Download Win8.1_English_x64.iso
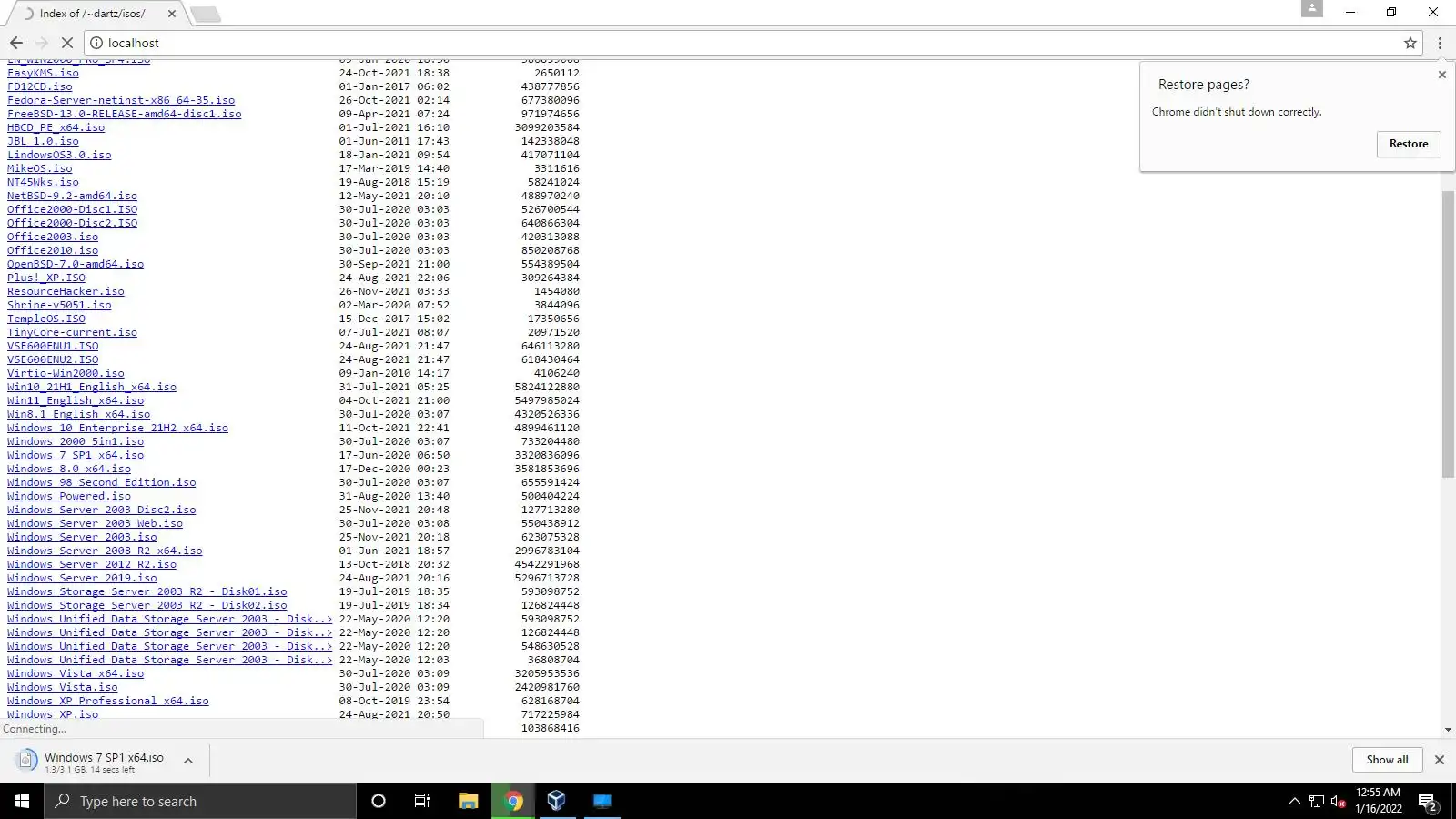The width and height of the screenshot is (1456, 819). pos(79,414)
